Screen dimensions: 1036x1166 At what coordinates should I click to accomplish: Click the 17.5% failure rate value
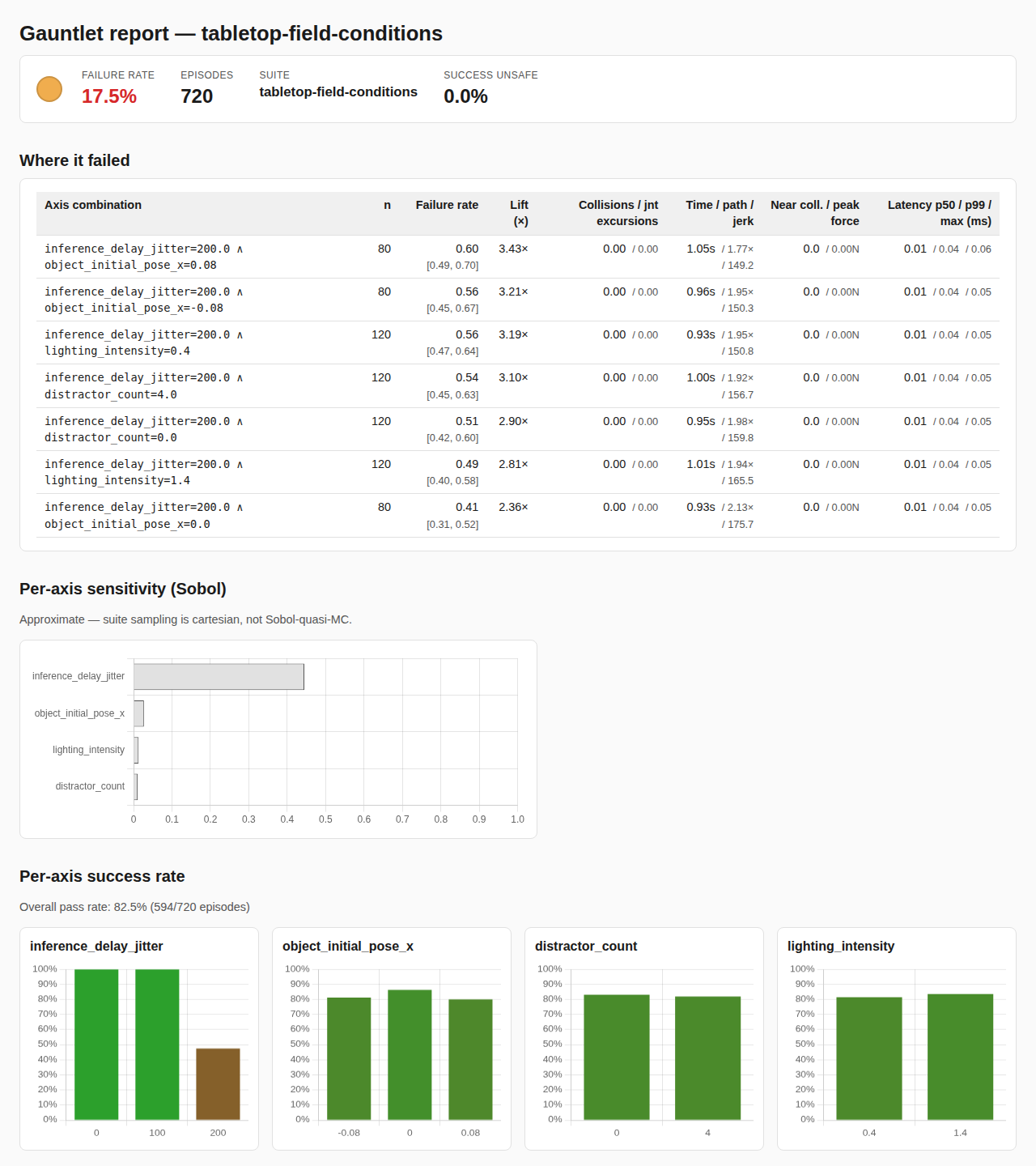pos(109,96)
